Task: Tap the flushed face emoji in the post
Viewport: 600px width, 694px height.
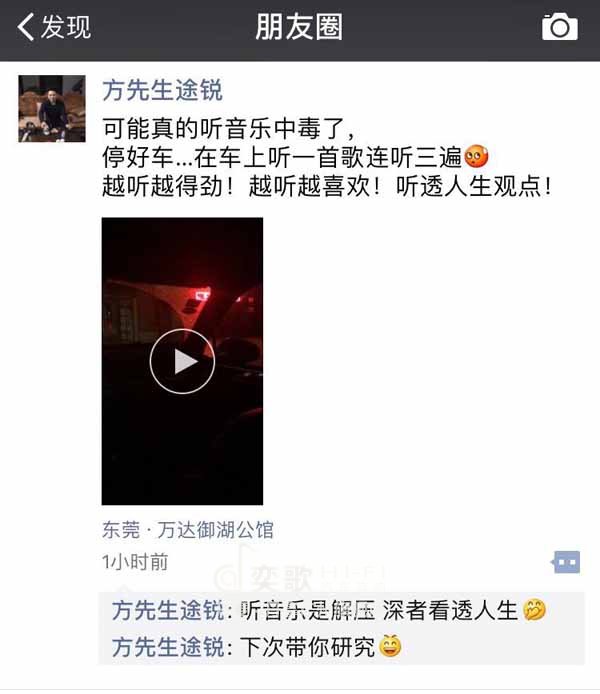Action: [x=477, y=156]
